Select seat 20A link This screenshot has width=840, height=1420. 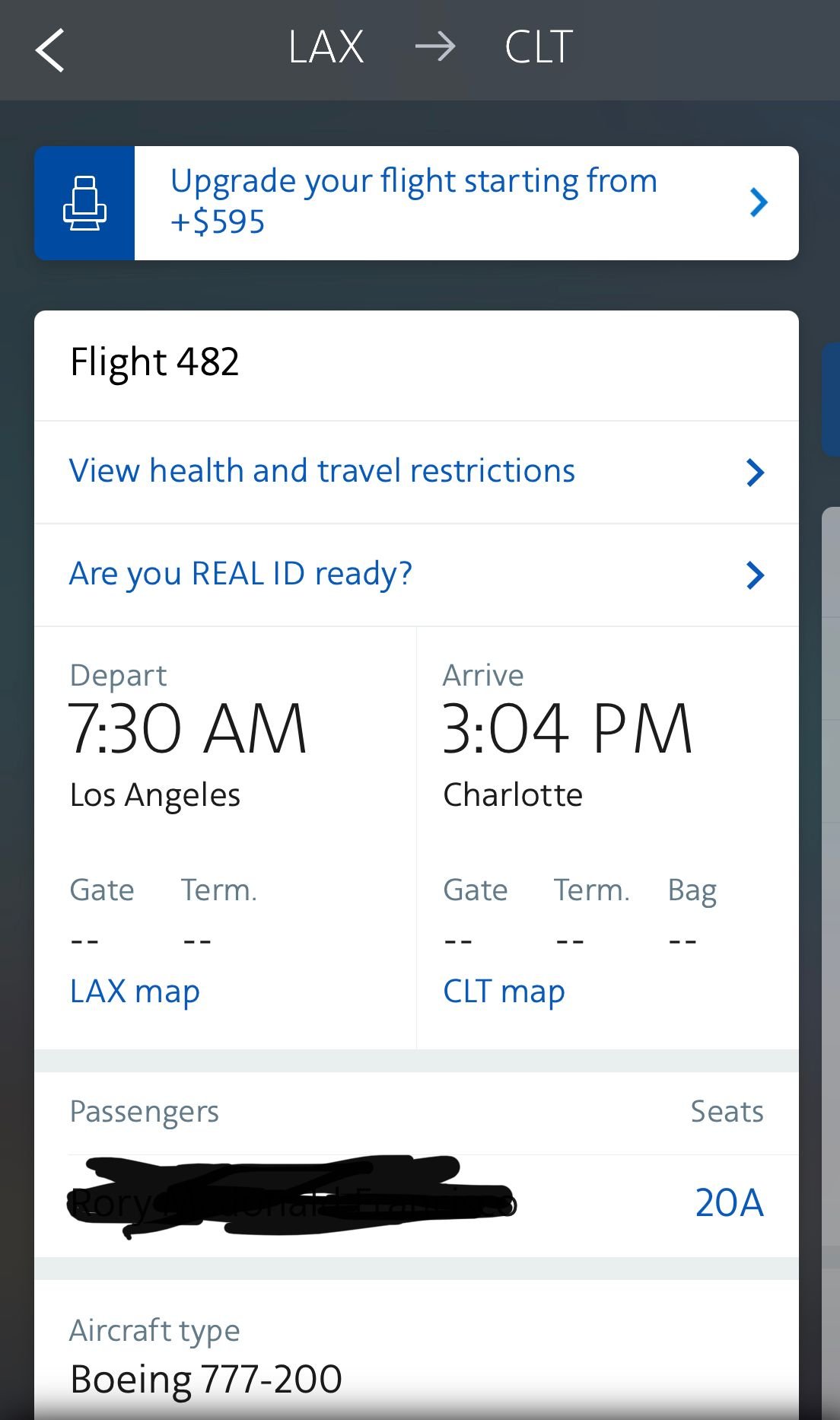729,1203
